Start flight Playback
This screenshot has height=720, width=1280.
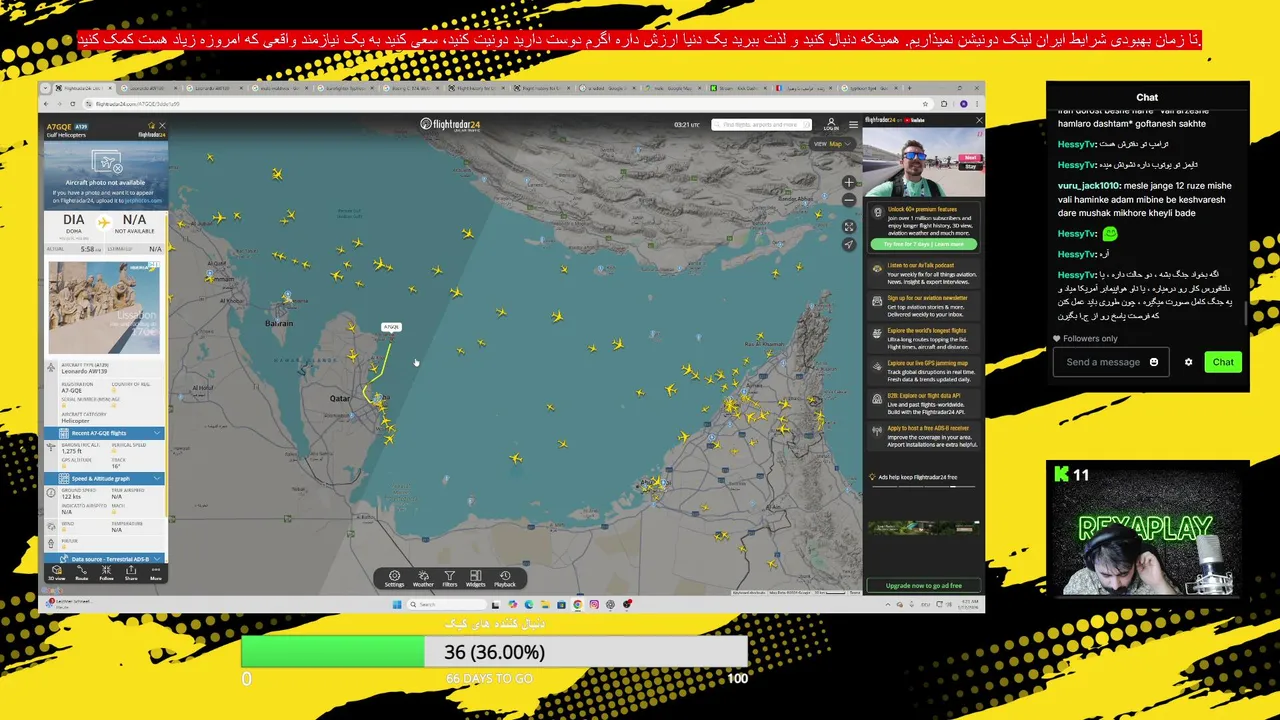(x=505, y=578)
